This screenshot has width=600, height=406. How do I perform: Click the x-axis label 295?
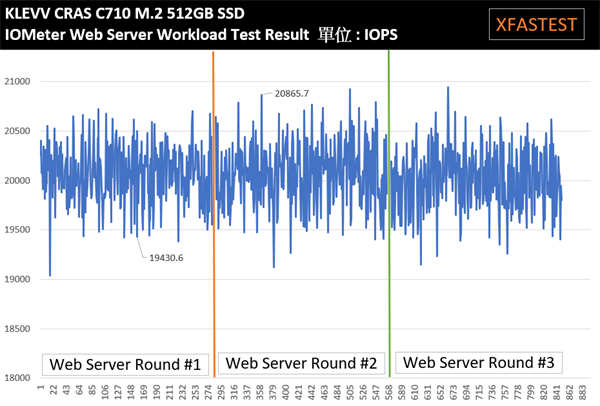[x=222, y=393]
